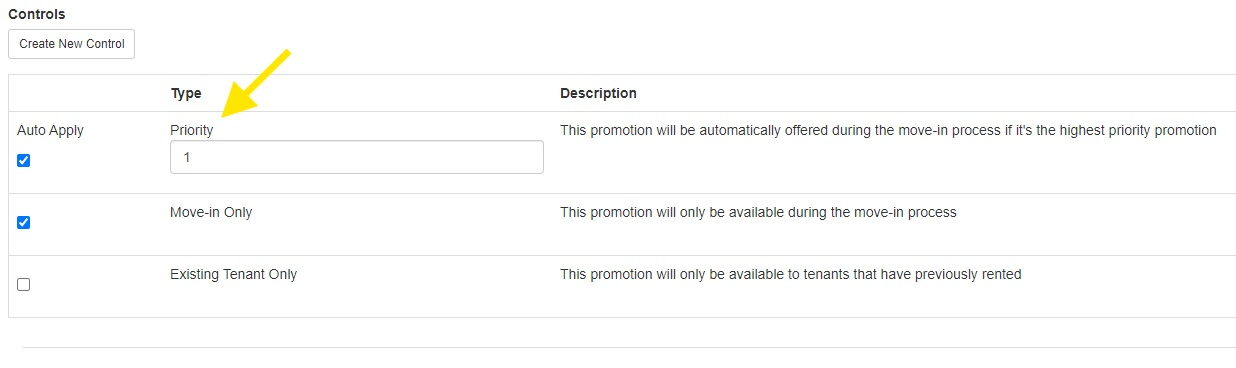The height and width of the screenshot is (368, 1236).
Task: Click the yellow arrow annotation
Action: (x=255, y=84)
